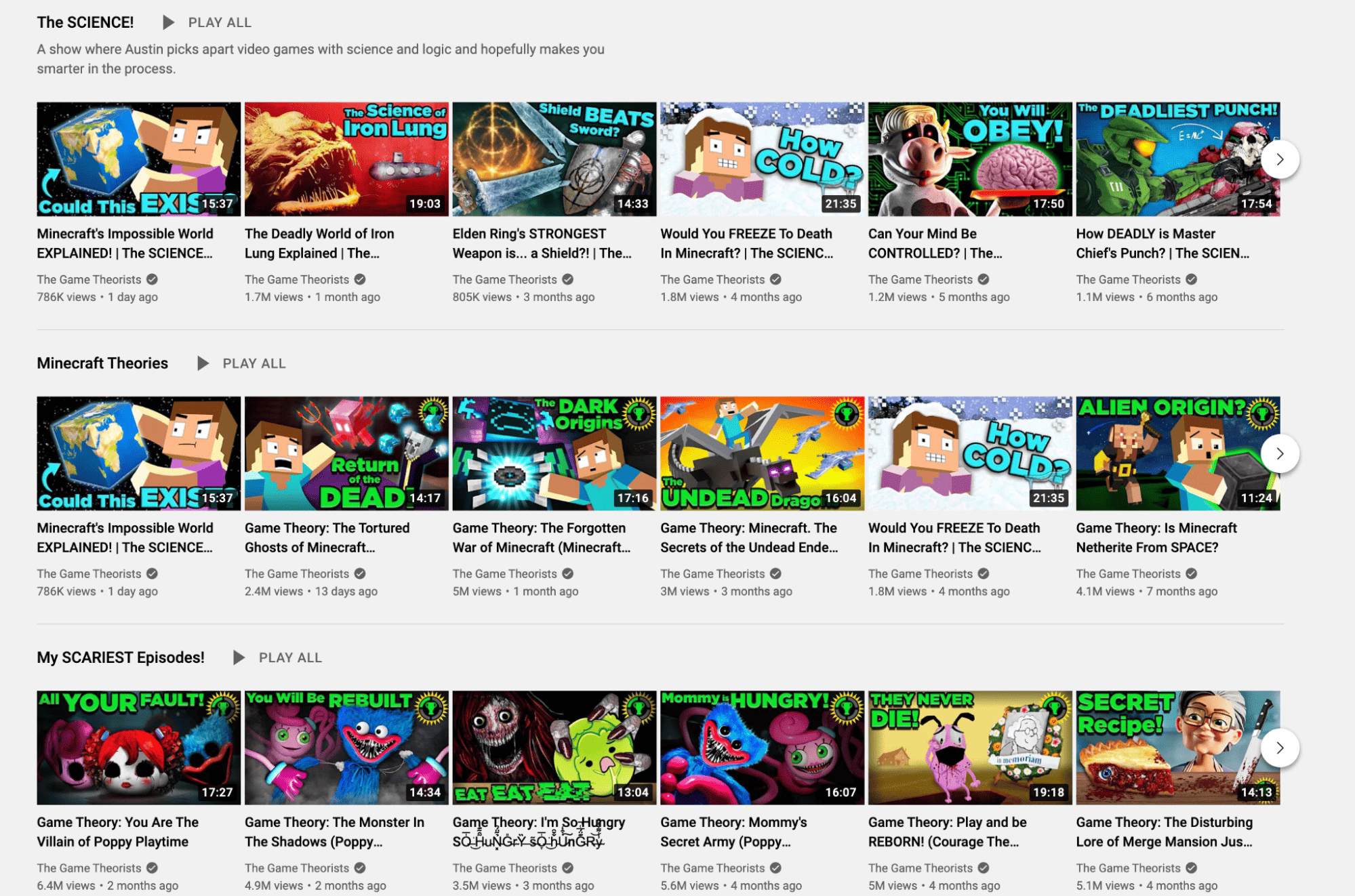The image size is (1355, 896).
Task: Click the 16:07 duration badge on Mommy is HUNGRY
Action: [841, 792]
